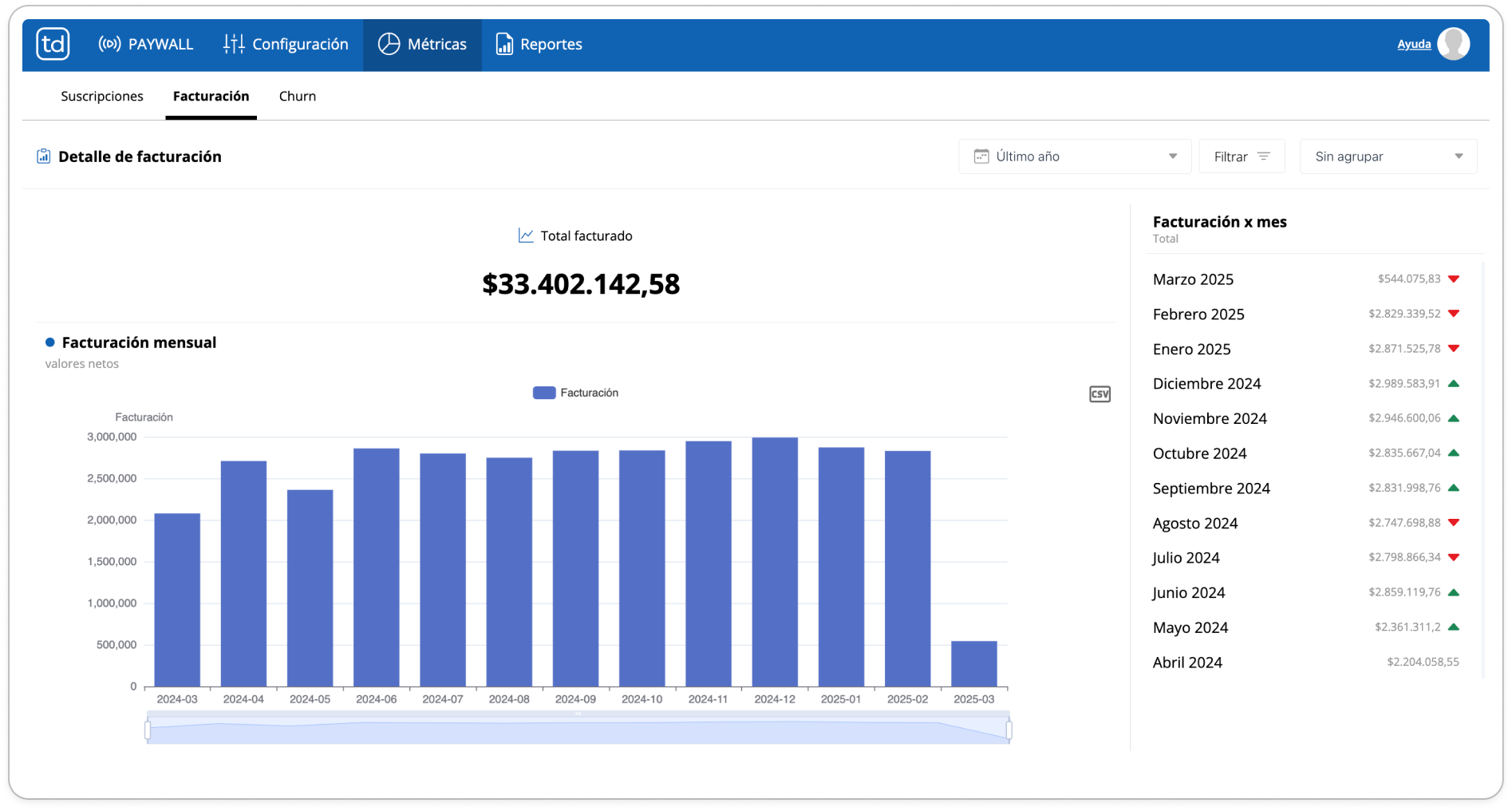Image resolution: width=1512 pixels, height=811 pixels.
Task: Click the Diciembre 2024 green up arrow
Action: (1454, 383)
